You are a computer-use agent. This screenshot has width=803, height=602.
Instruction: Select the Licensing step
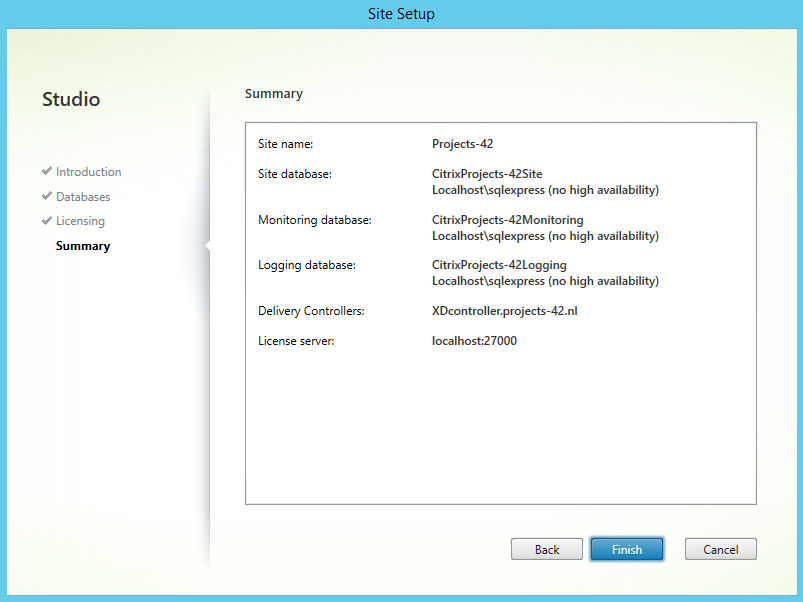80,221
